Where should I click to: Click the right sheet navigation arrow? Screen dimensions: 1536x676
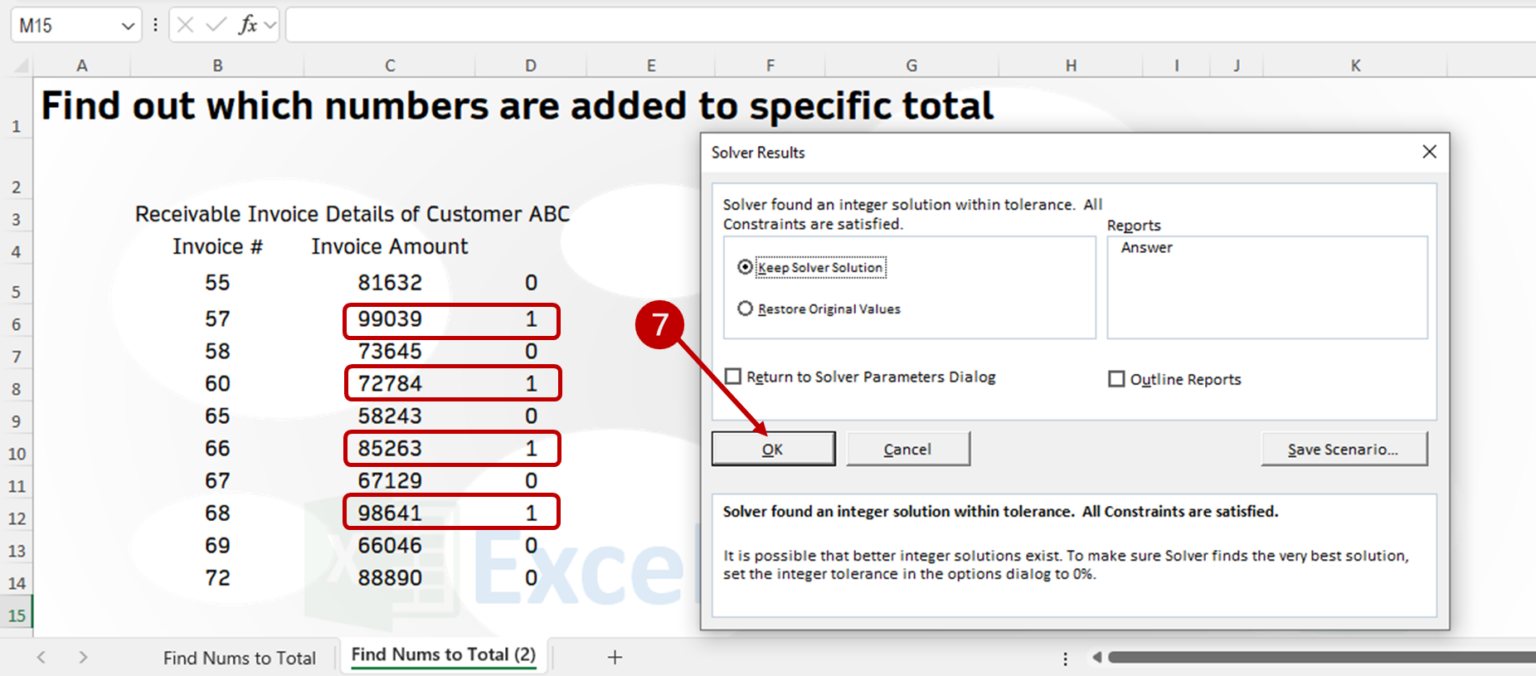(x=83, y=657)
